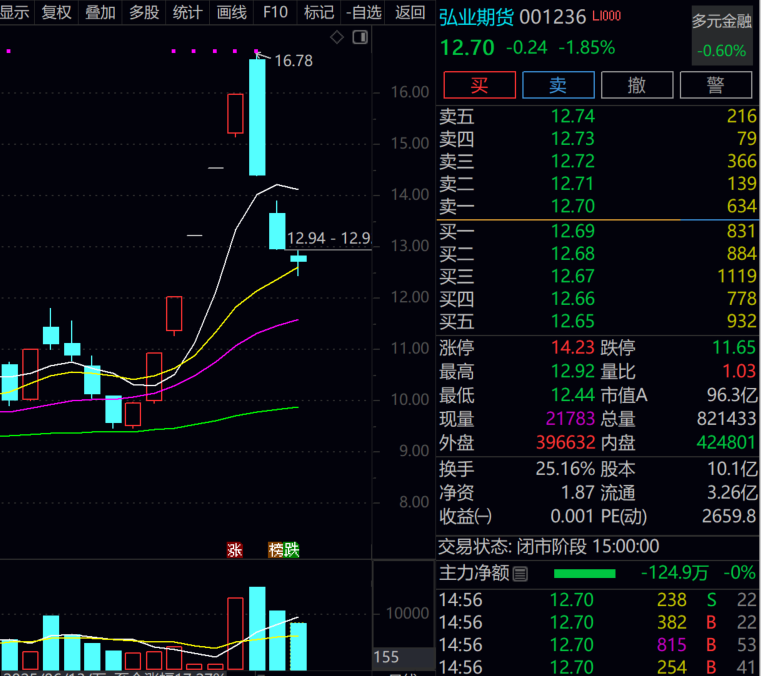This screenshot has height=676, width=761.
Task: Click the orange 榜 marker badge
Action: [276, 550]
